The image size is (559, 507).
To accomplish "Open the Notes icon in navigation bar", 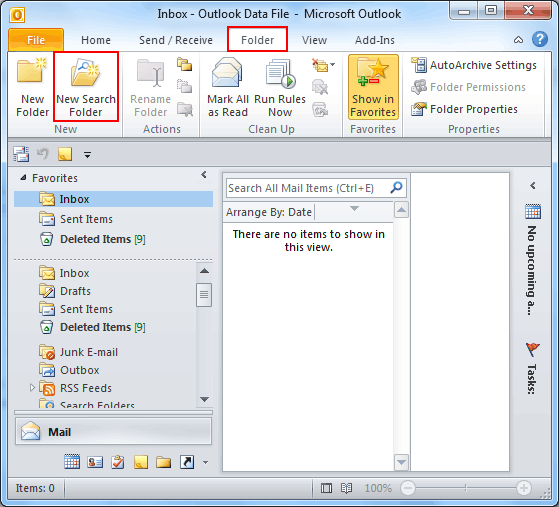I will coord(140,462).
